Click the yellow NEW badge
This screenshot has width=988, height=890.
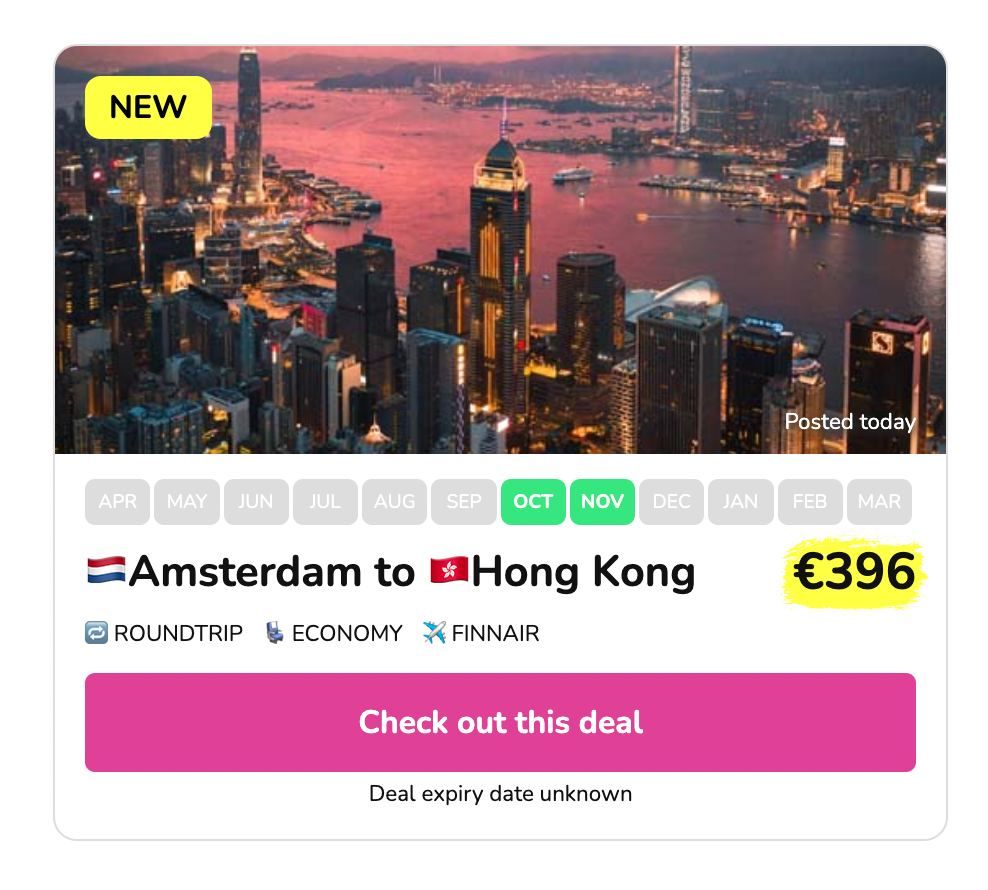click(x=148, y=107)
